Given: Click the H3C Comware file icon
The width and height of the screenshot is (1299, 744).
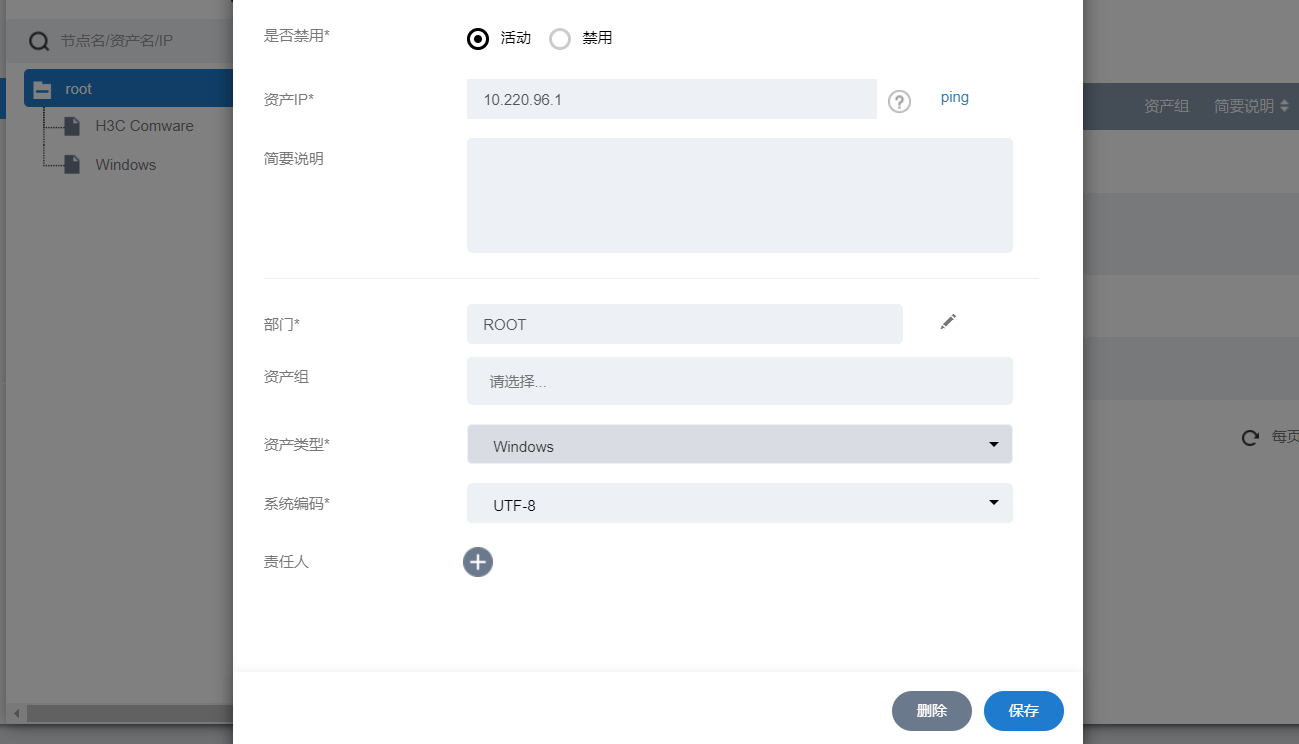Looking at the screenshot, I should 72,126.
